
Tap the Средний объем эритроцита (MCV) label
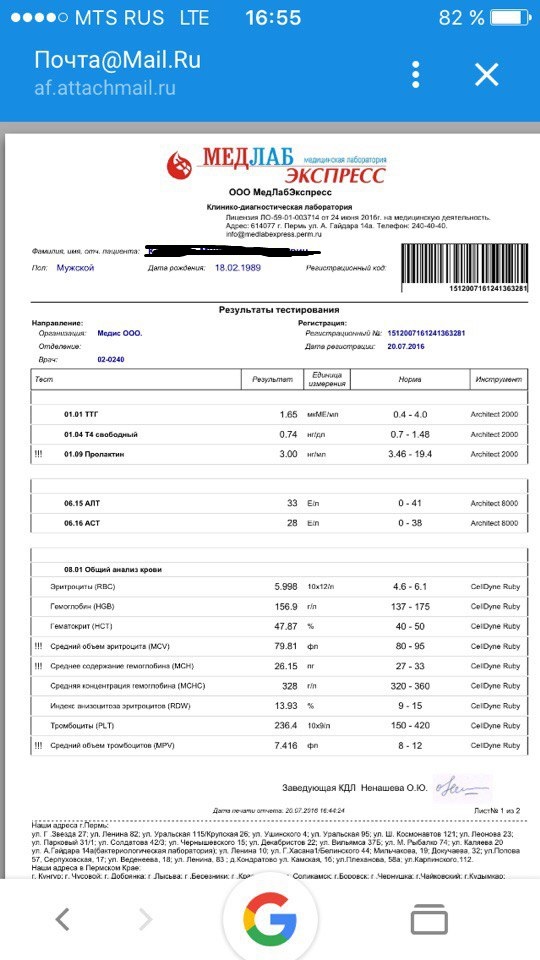(x=109, y=647)
